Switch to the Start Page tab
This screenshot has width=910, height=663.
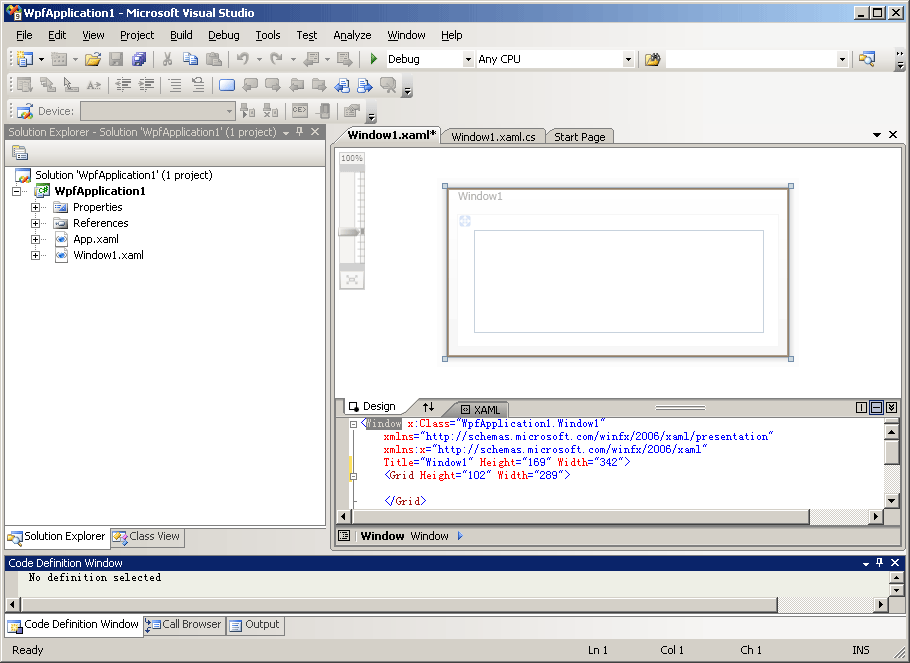(x=579, y=136)
